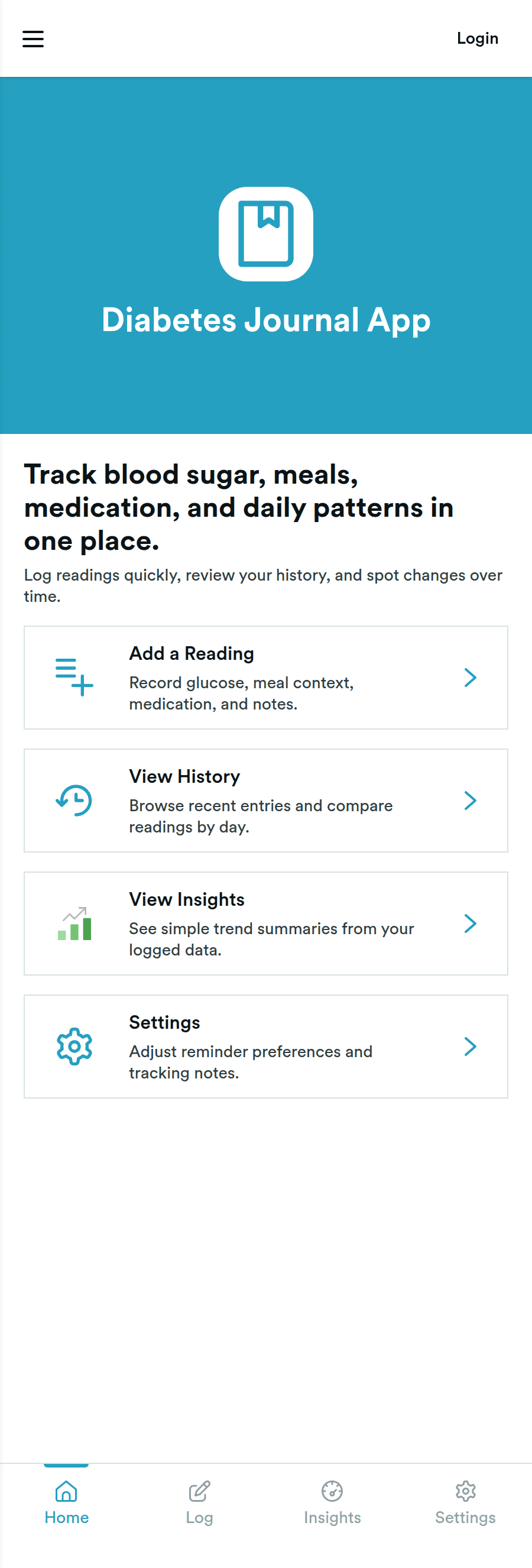Click the View History clock icon
Screen dimensions: 532x1568
point(74,800)
